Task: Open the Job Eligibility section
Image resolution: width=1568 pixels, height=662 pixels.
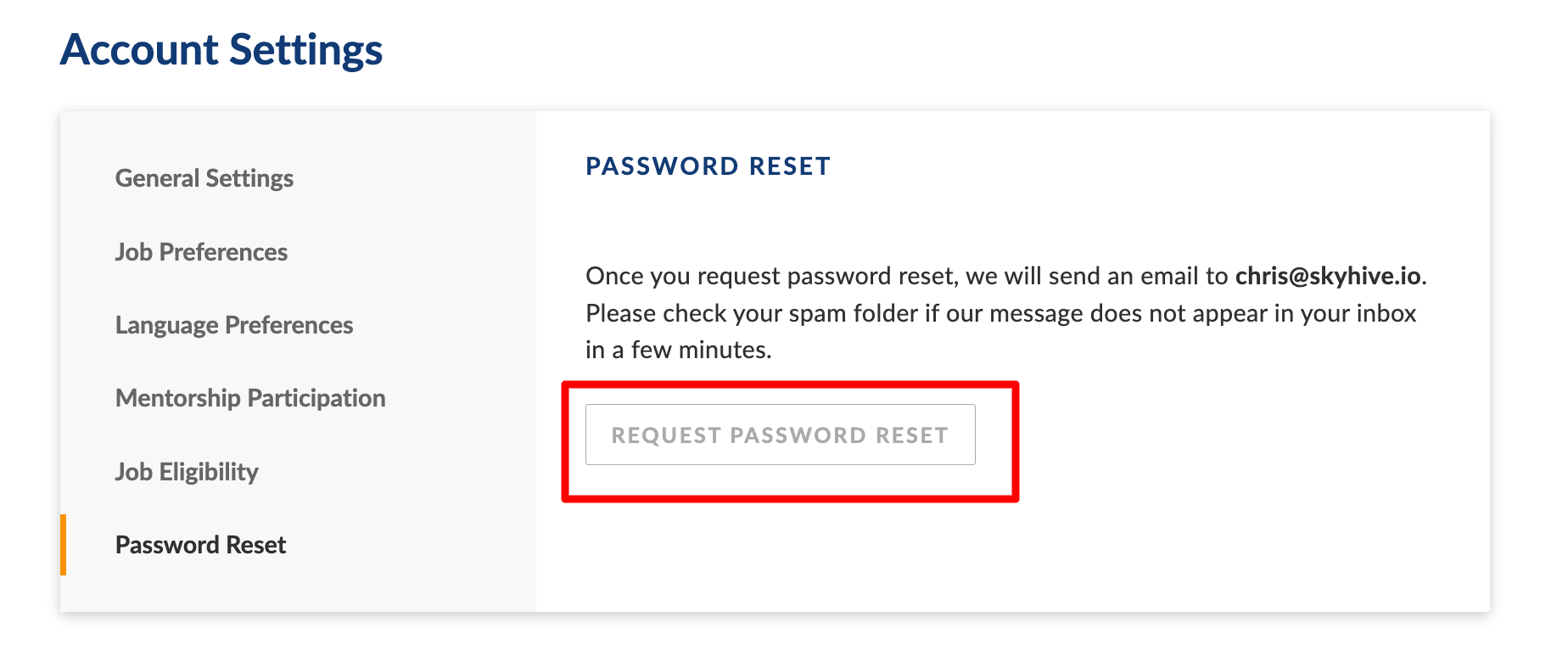Action: 187,472
